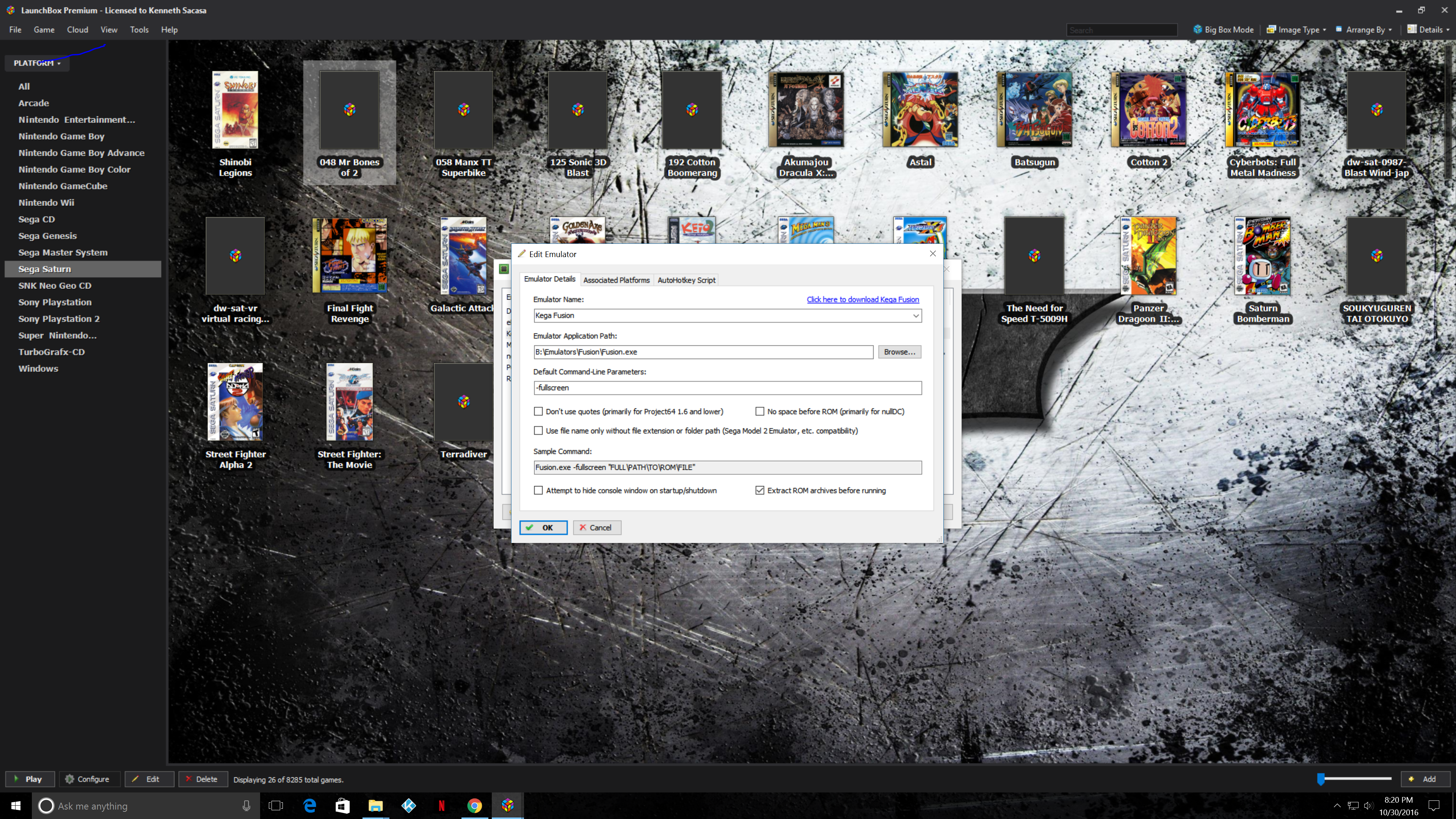The height and width of the screenshot is (819, 1456).
Task: Click OK in Edit Emulator dialog
Action: point(543,527)
